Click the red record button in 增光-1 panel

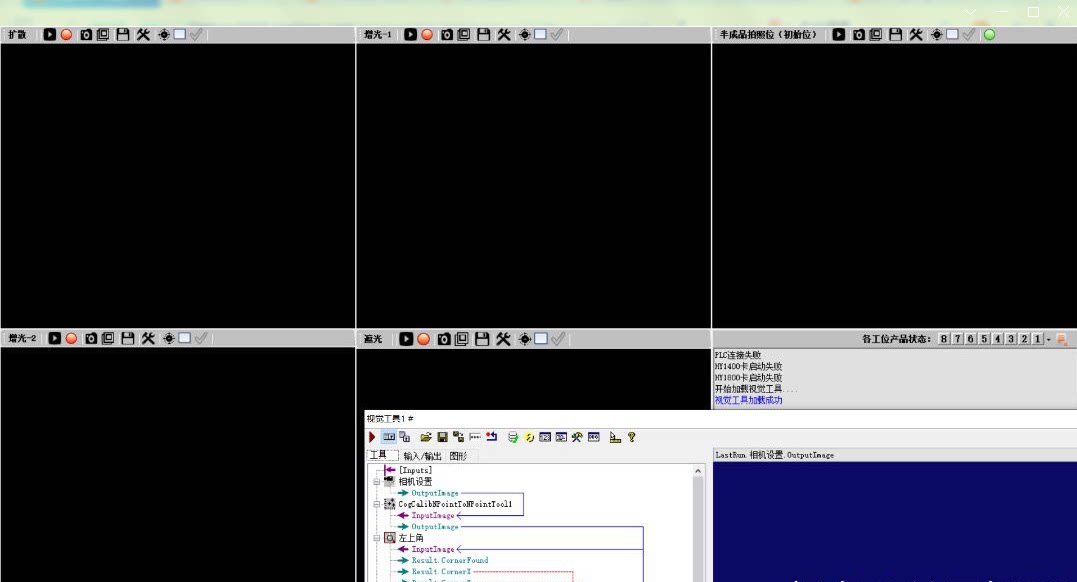(427, 34)
